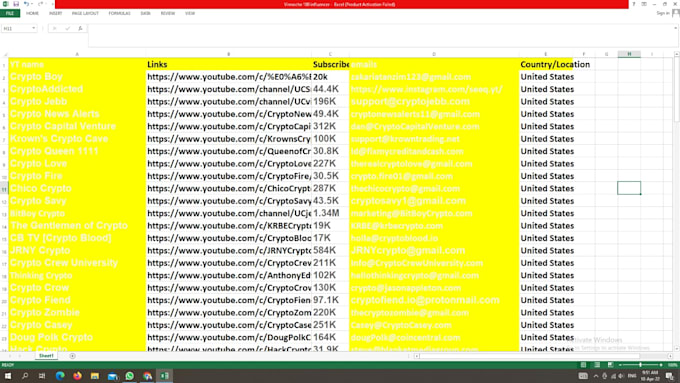Select the column A header
This screenshot has width=680, height=383.
click(x=77, y=54)
